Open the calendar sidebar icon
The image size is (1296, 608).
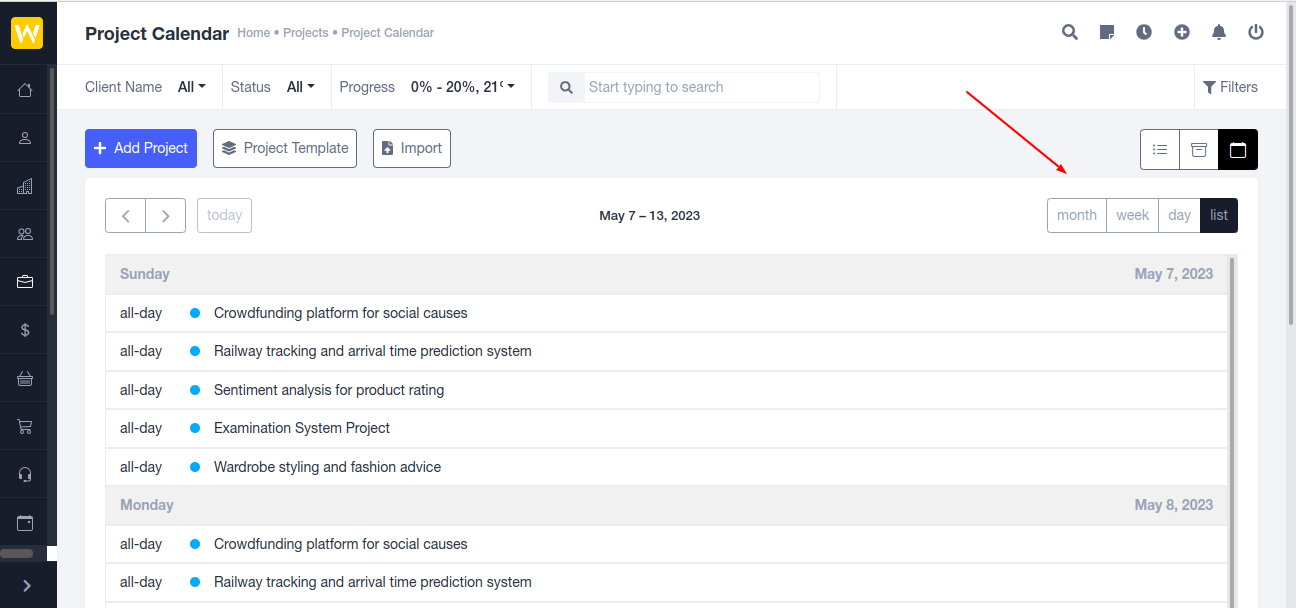pos(26,522)
